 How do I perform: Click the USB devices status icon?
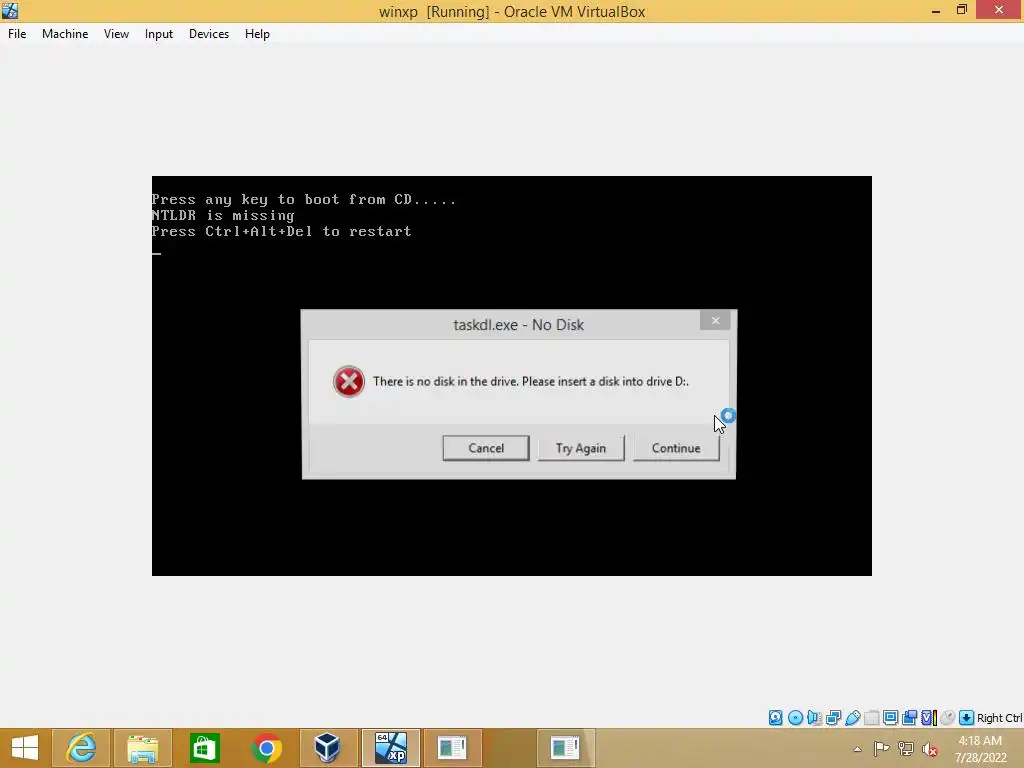pyautogui.click(x=852, y=718)
